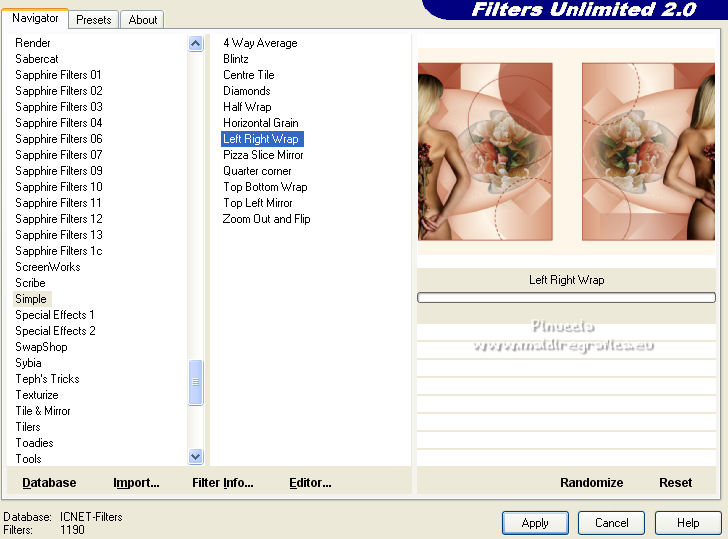The image size is (728, 539).
Task: Select Sapphire Filters 12 category
Action: (x=58, y=219)
